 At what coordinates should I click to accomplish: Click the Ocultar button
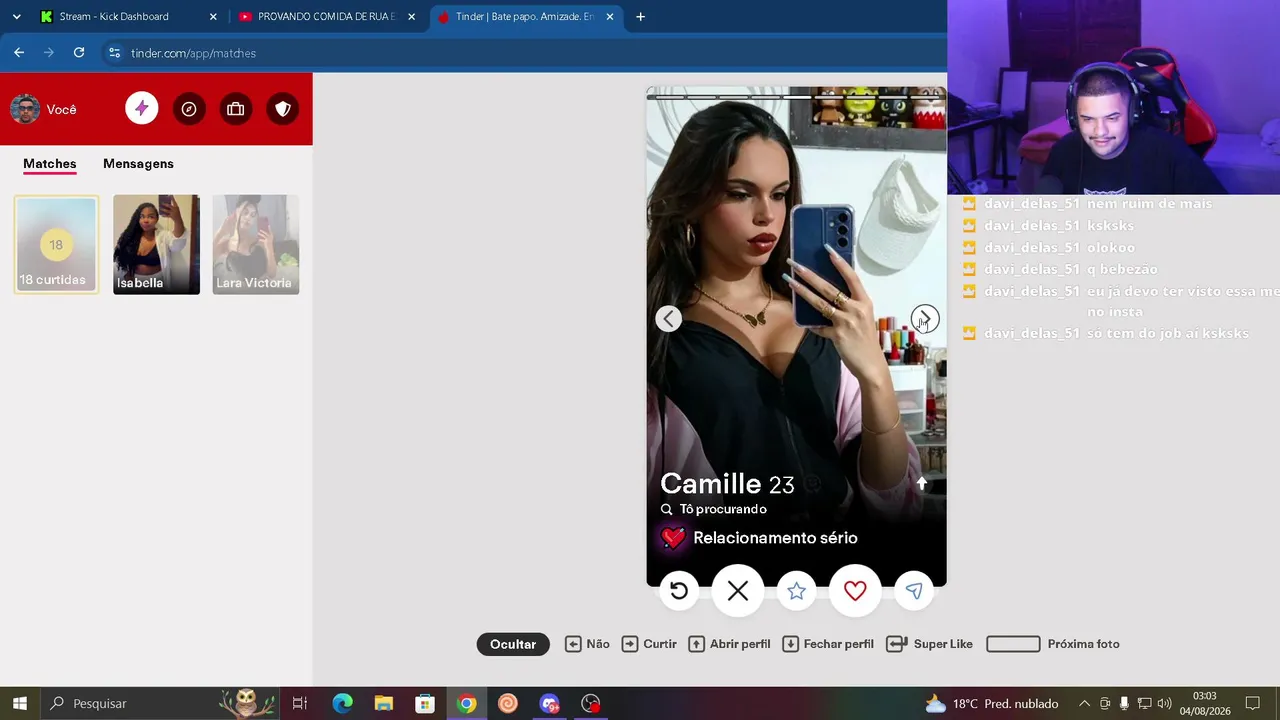513,645
